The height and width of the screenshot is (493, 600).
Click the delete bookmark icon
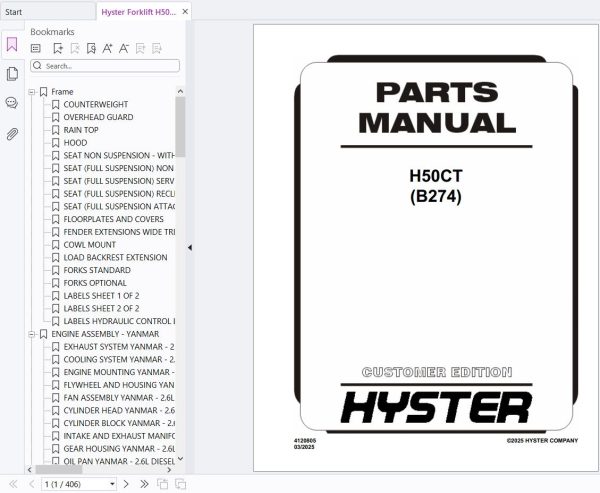point(75,48)
